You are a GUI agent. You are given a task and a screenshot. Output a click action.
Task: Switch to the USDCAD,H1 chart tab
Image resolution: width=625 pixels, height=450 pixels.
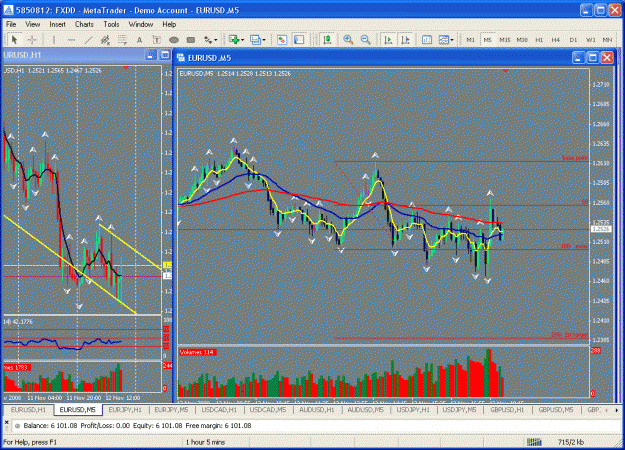pyautogui.click(x=219, y=410)
